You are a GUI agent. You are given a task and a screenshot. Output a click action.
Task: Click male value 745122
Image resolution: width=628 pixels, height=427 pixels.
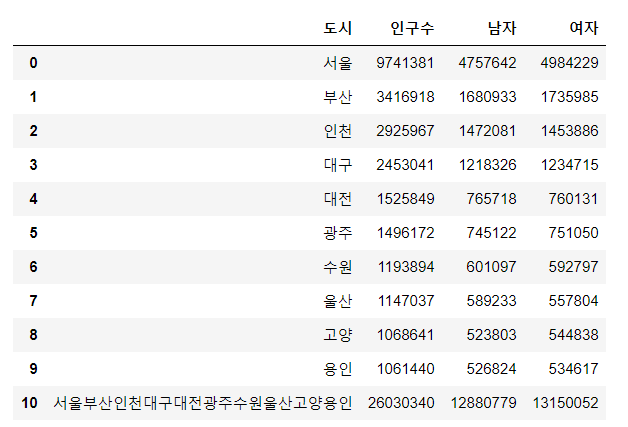tap(491, 233)
